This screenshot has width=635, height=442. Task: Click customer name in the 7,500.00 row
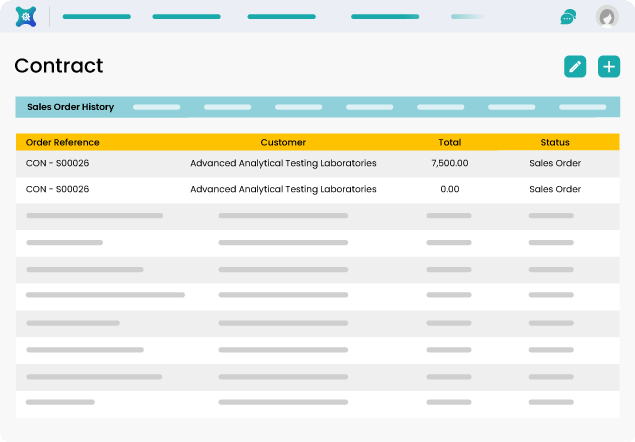point(283,163)
